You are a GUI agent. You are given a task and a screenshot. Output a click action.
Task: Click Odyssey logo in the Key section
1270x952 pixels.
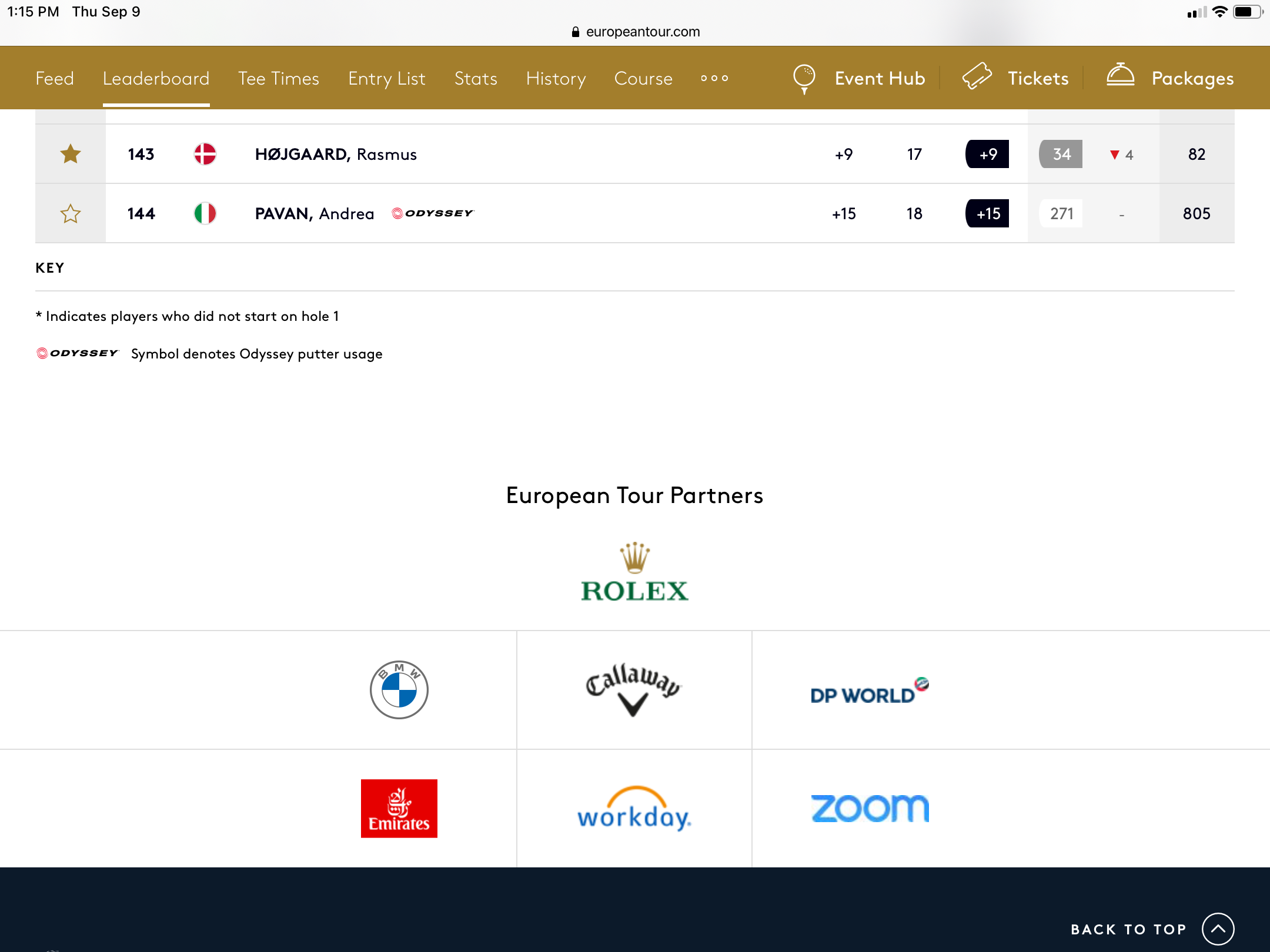78,353
